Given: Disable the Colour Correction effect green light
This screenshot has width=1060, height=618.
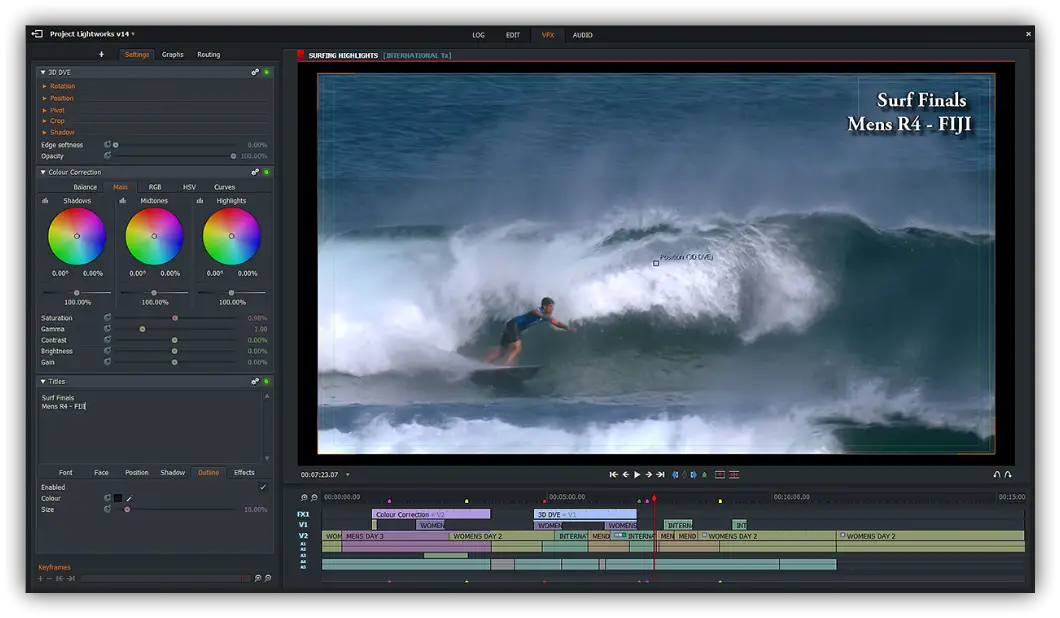Looking at the screenshot, I should [x=266, y=172].
